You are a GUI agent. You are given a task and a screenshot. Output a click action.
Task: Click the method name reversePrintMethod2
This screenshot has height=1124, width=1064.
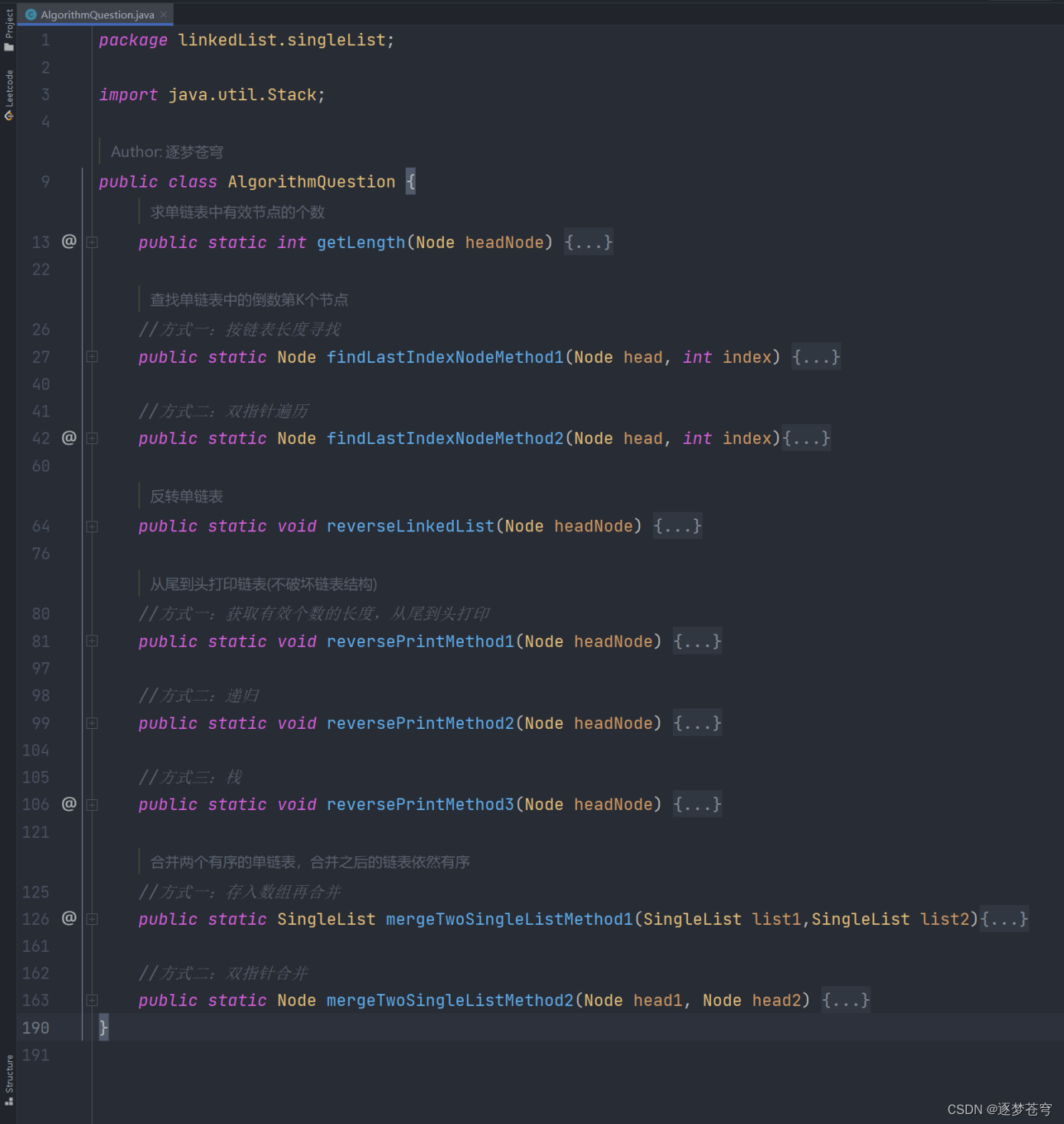(421, 723)
